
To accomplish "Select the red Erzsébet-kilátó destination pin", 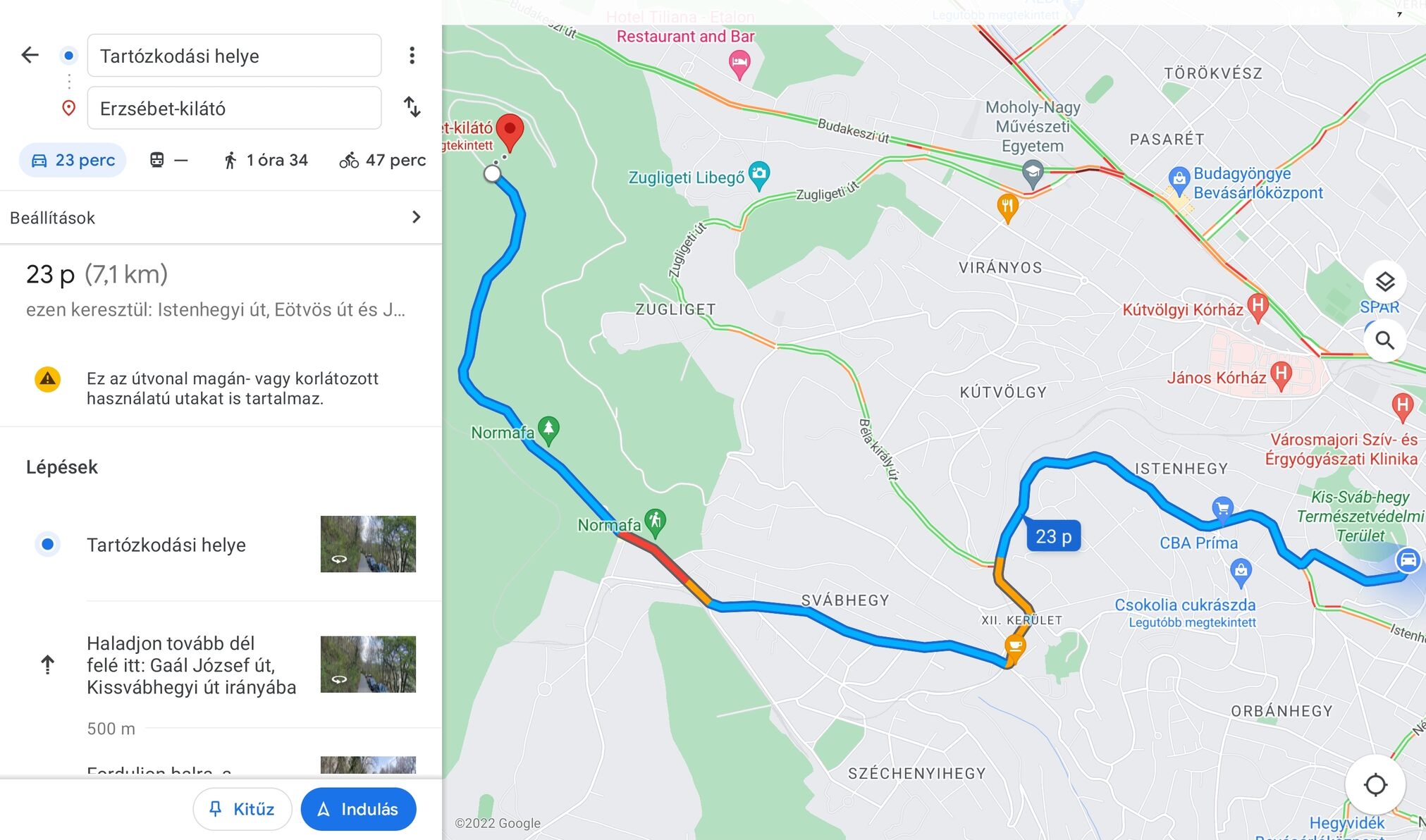I will tap(510, 132).
